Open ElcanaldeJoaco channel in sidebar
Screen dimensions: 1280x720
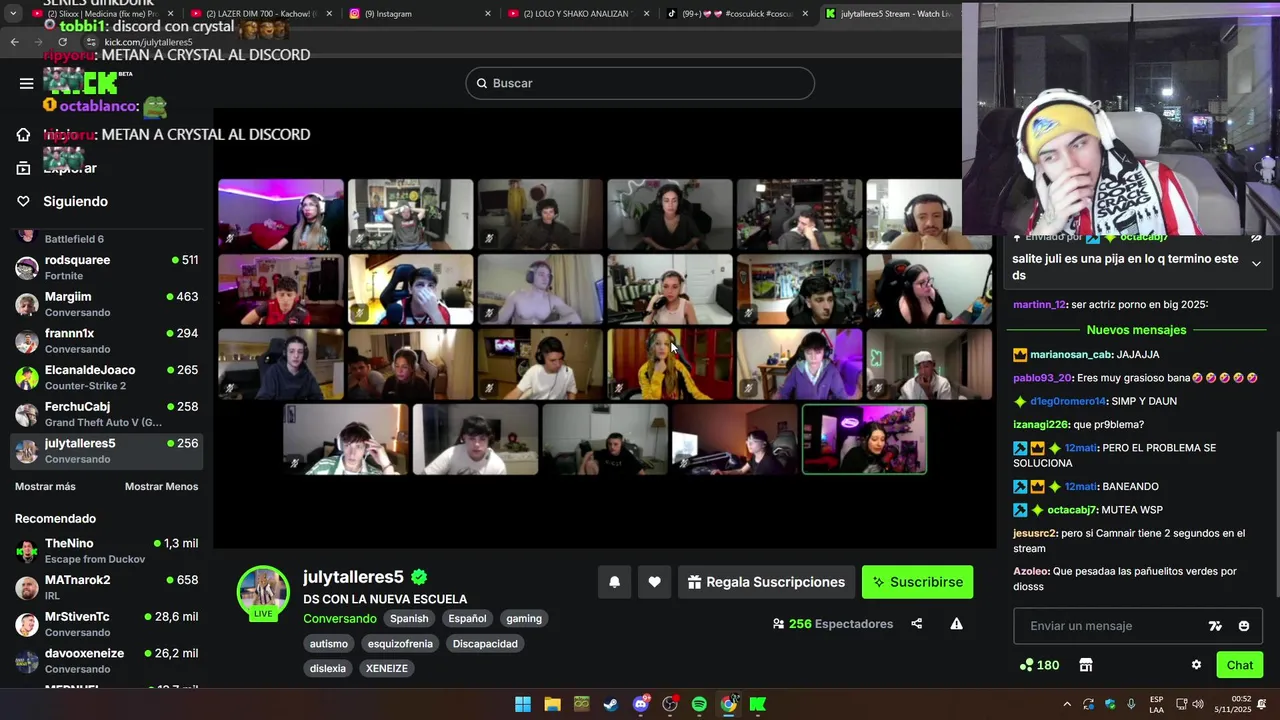point(106,377)
